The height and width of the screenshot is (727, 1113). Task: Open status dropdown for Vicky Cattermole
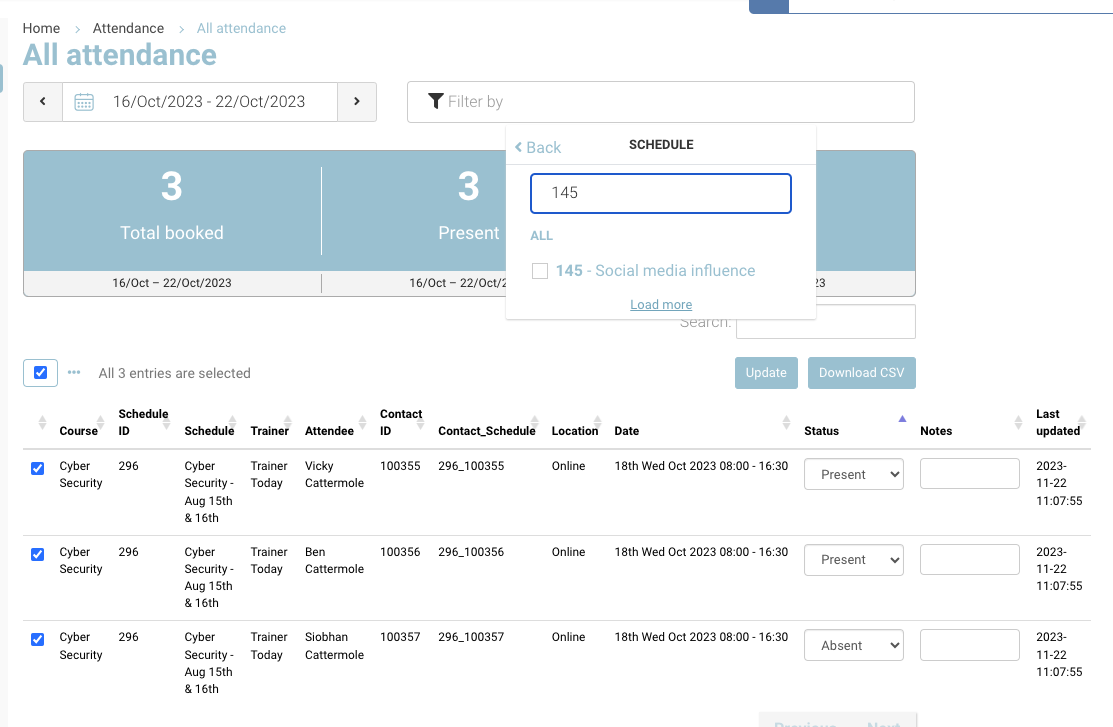tap(853, 475)
